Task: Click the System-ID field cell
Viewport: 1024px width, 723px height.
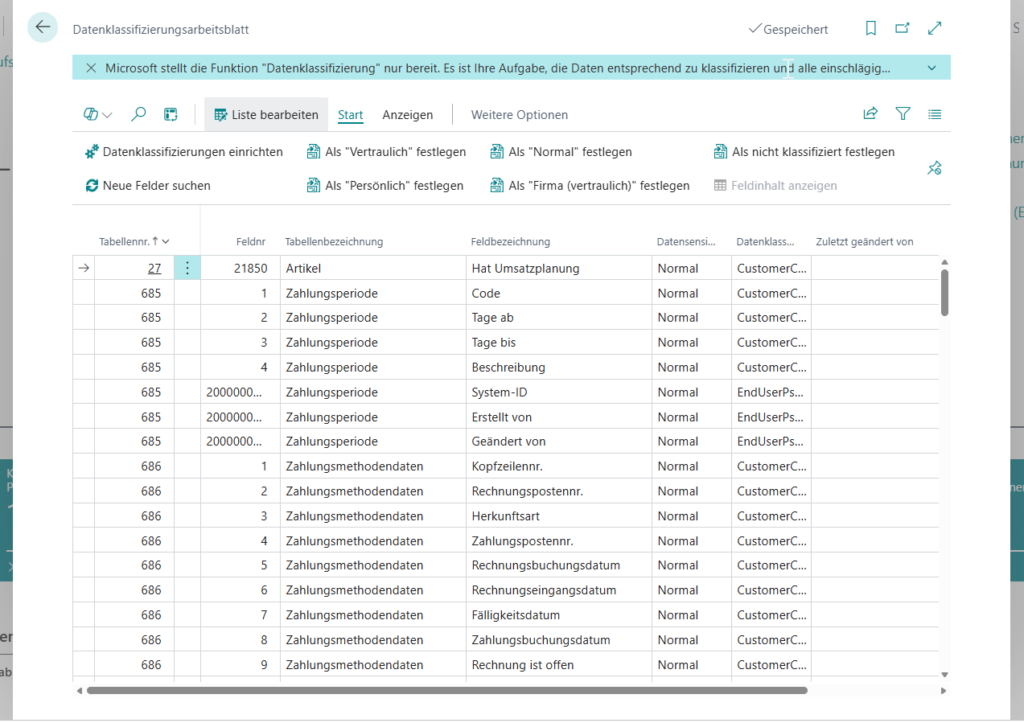Action: (559, 393)
